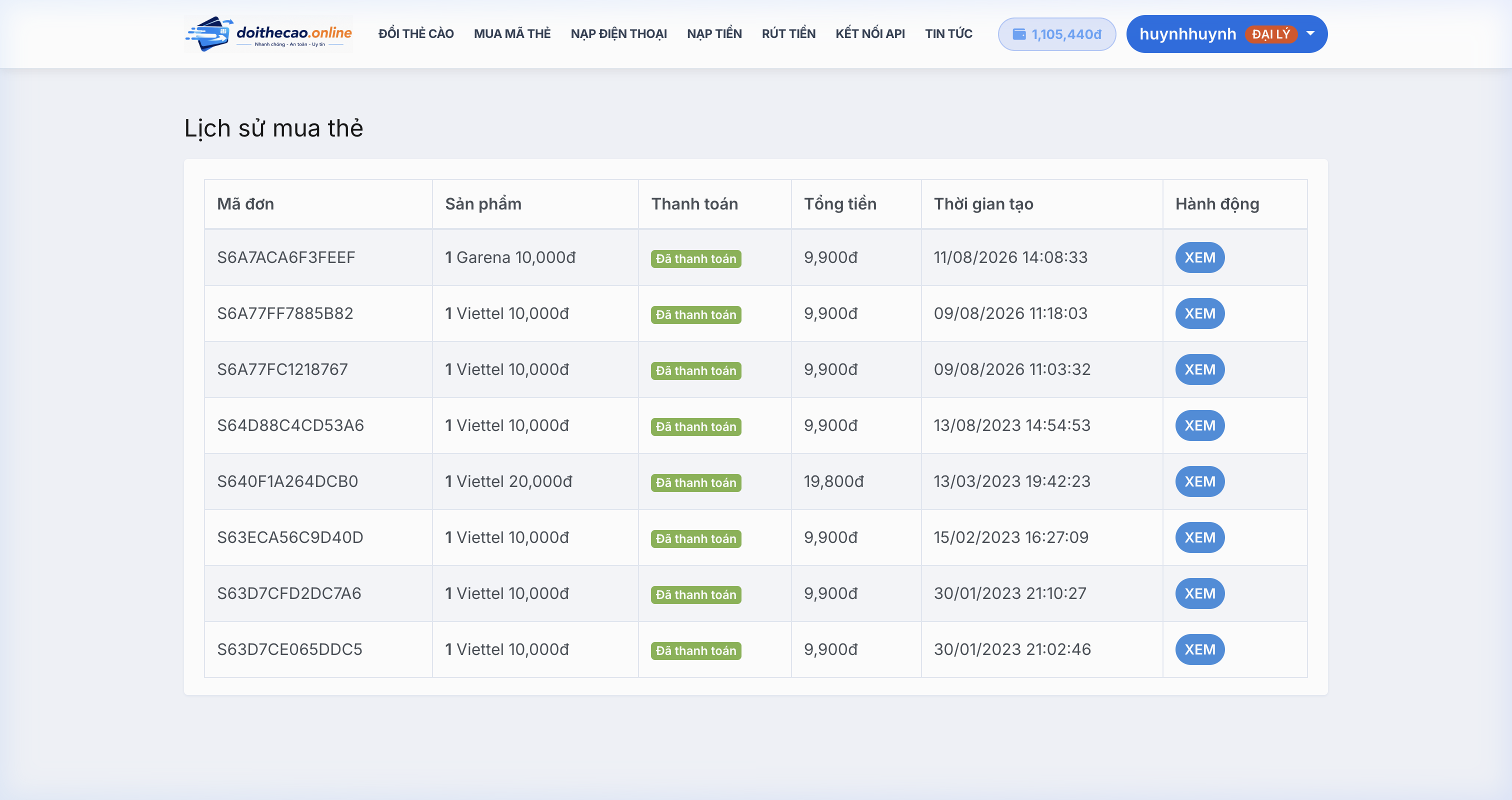
Task: View order S6A7ACA6F3FEEF with XEM
Action: (x=1199, y=257)
